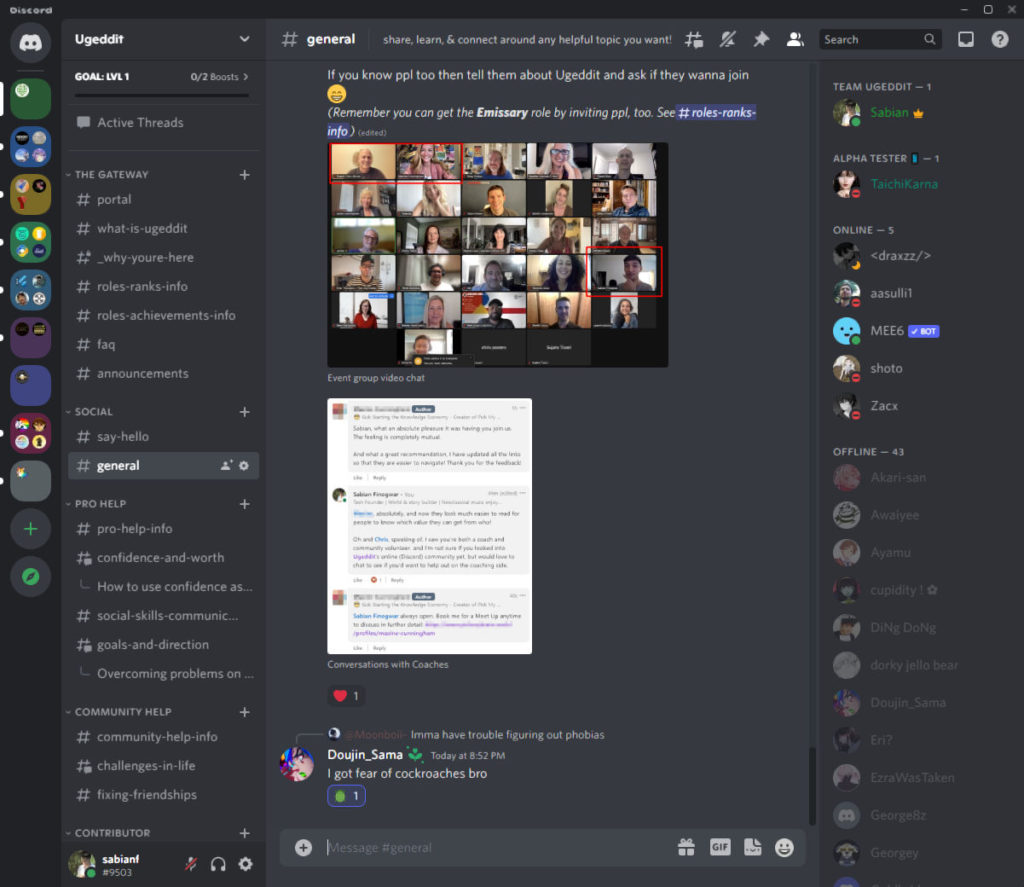Open the challenges-in-life channel
The width and height of the screenshot is (1024, 887).
(x=163, y=766)
